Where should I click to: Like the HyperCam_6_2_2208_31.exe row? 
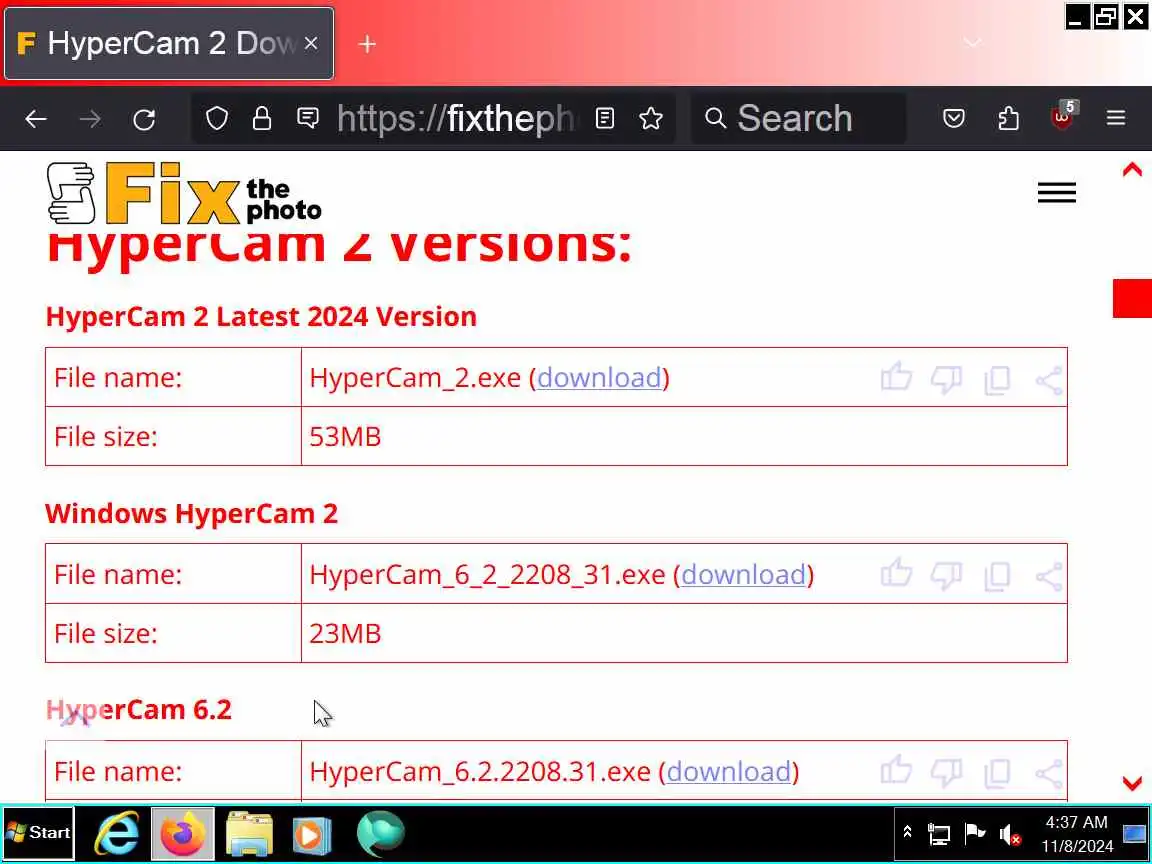(x=896, y=574)
